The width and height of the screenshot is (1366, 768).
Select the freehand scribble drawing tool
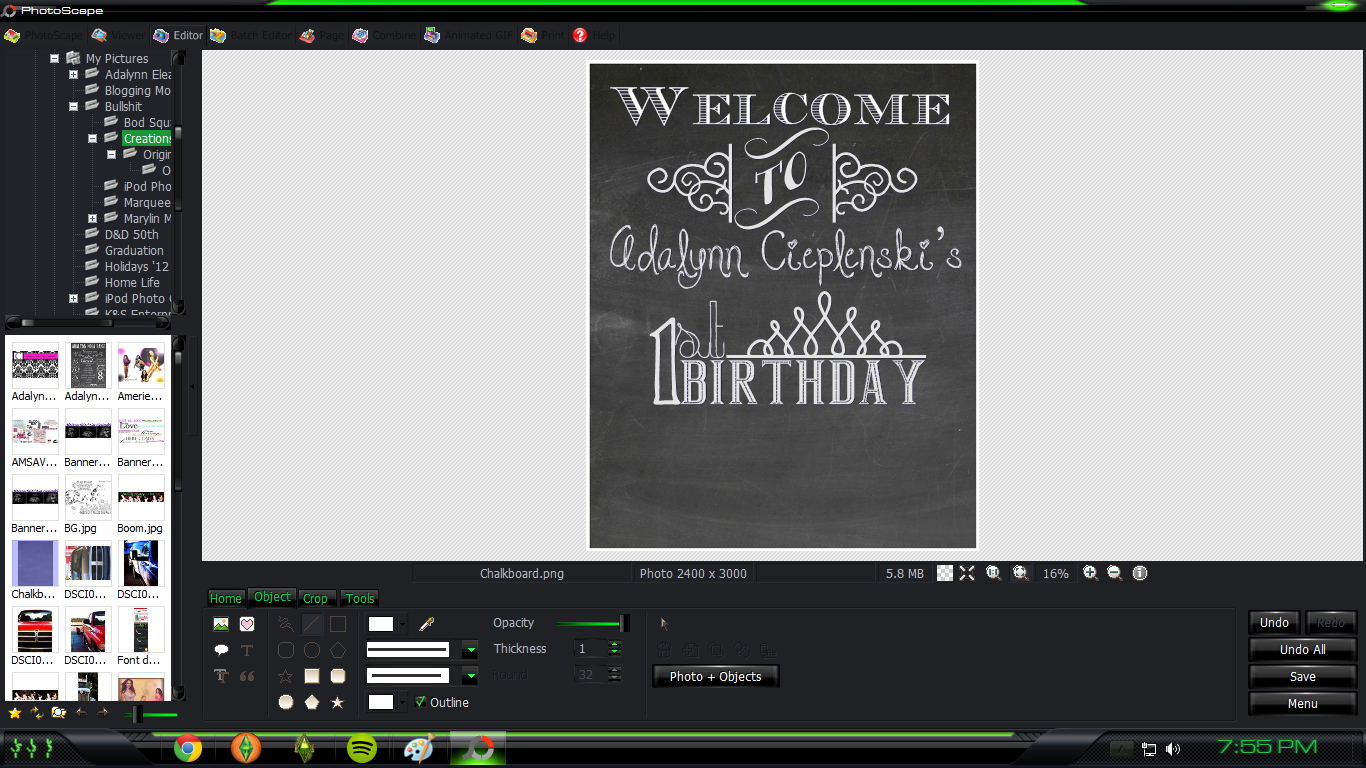click(286, 624)
